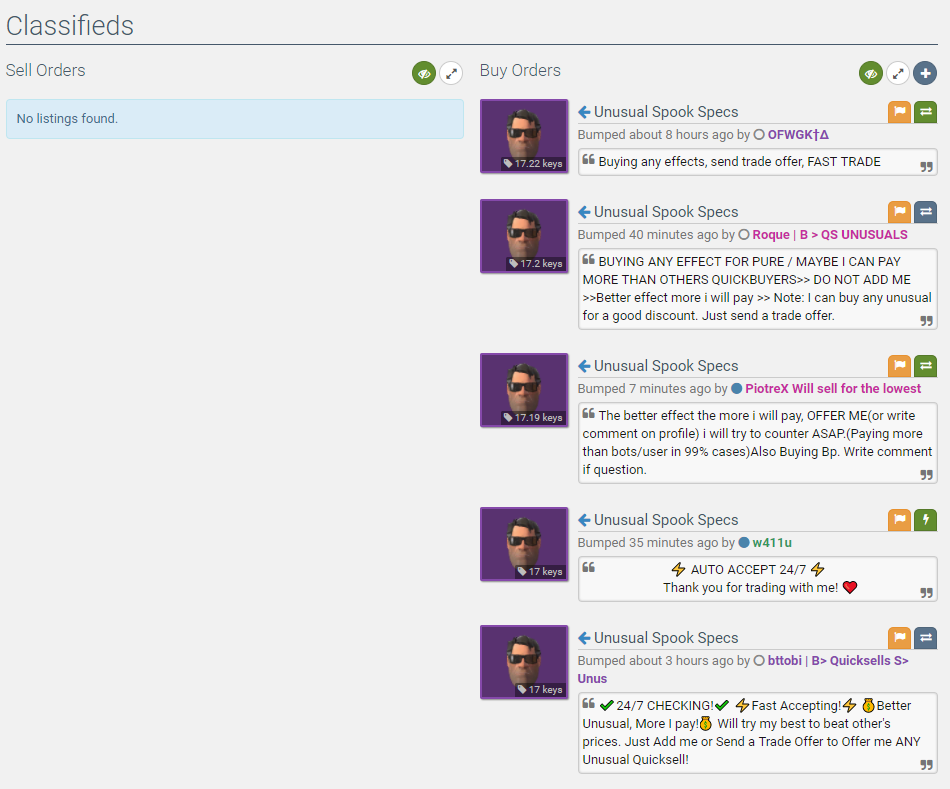Viewport: 950px width, 789px height.
Task: Report w411u listing with flag icon
Action: pos(900,519)
